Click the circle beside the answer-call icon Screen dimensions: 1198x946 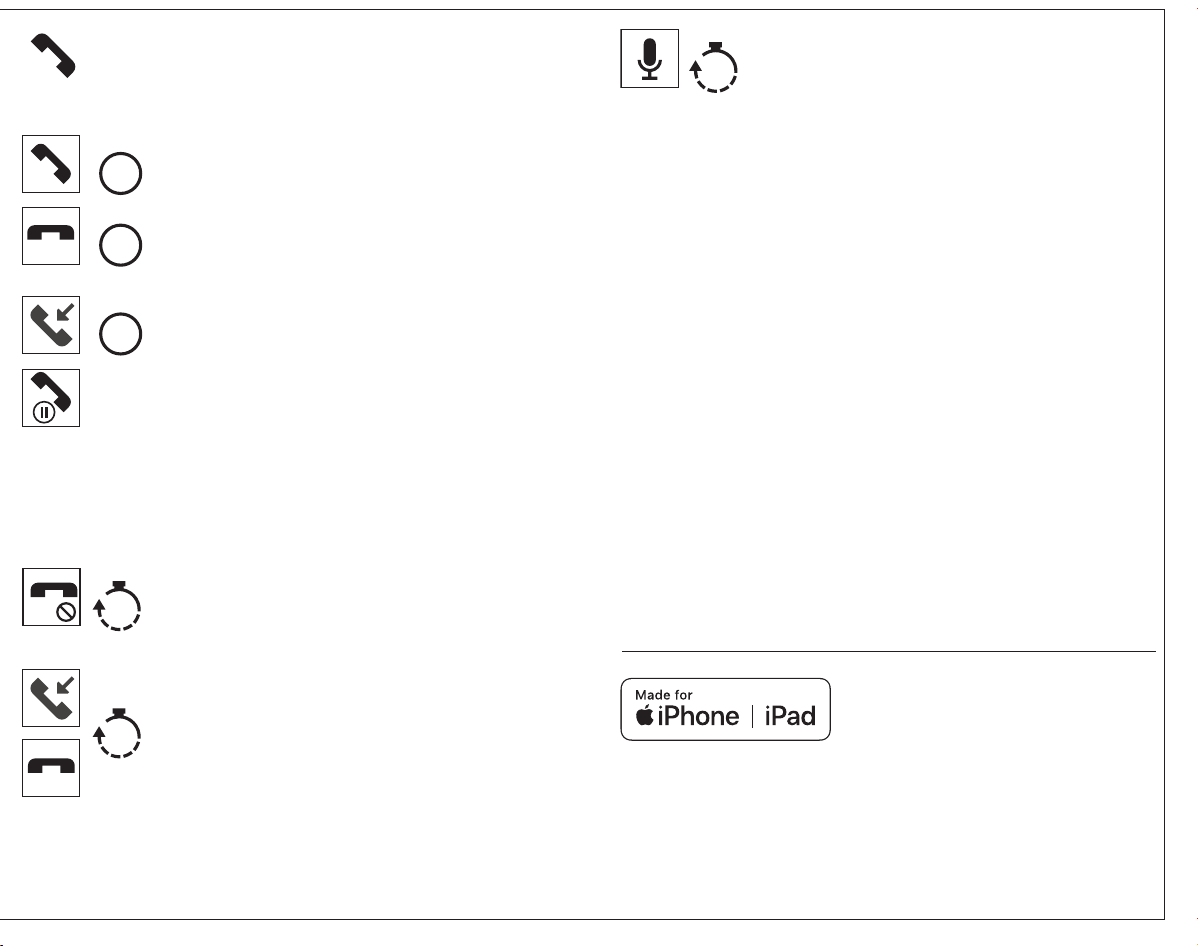(121, 173)
